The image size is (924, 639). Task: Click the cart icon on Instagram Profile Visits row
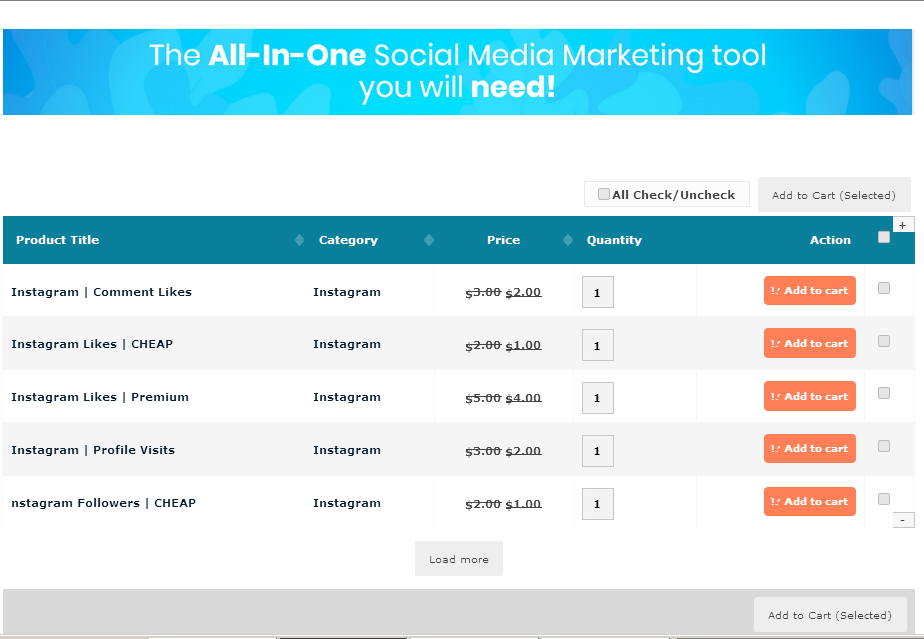775,448
